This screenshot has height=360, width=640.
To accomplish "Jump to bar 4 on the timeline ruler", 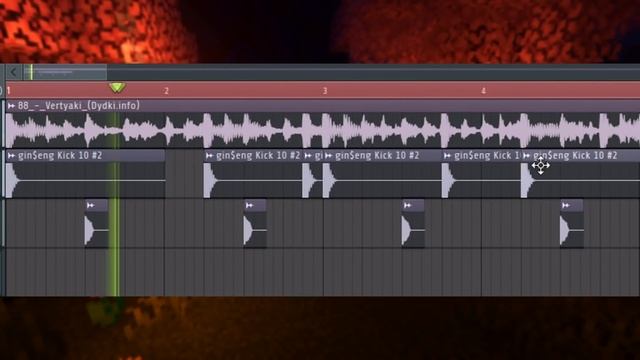I will pyautogui.click(x=483, y=91).
